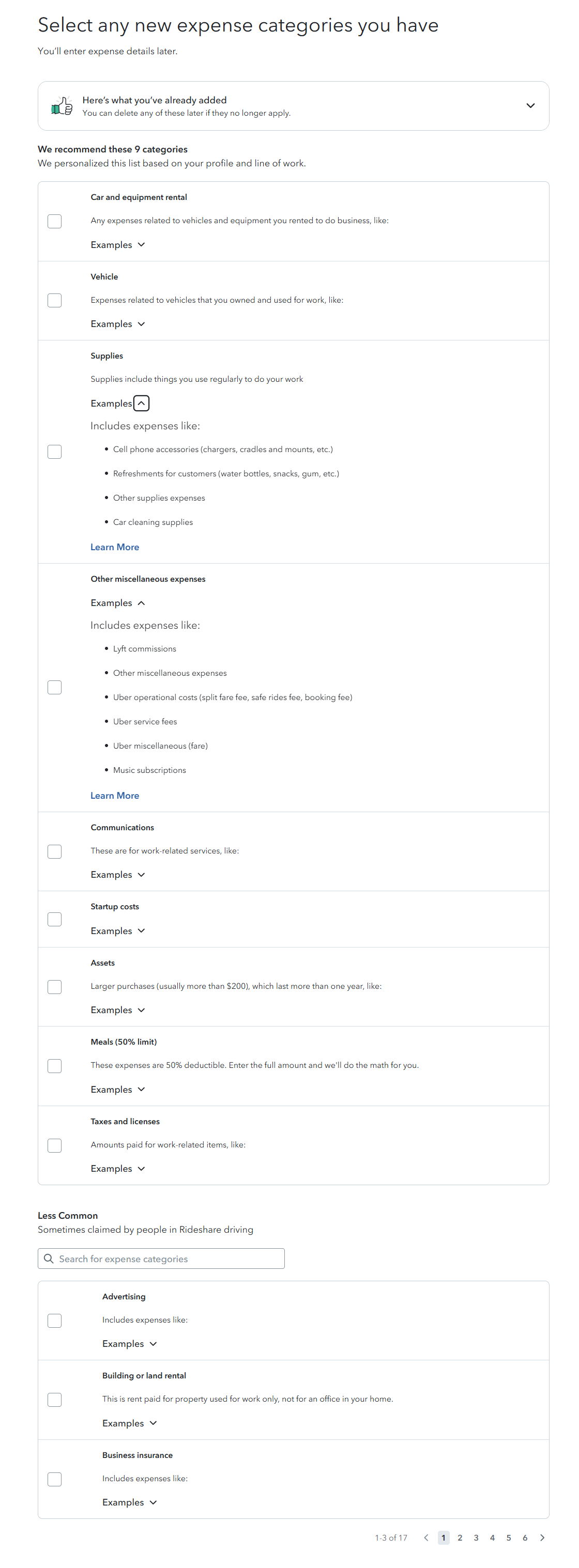Expand Taxes and licenses examples
The height and width of the screenshot is (1568, 579).
tap(141, 1169)
